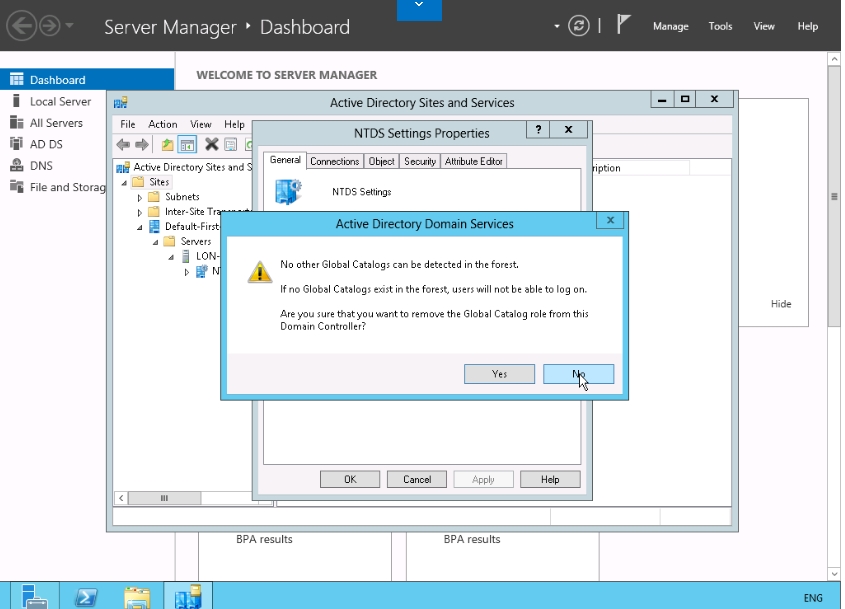Collapse the Servers tree node
The width and height of the screenshot is (845, 609).
click(x=155, y=242)
